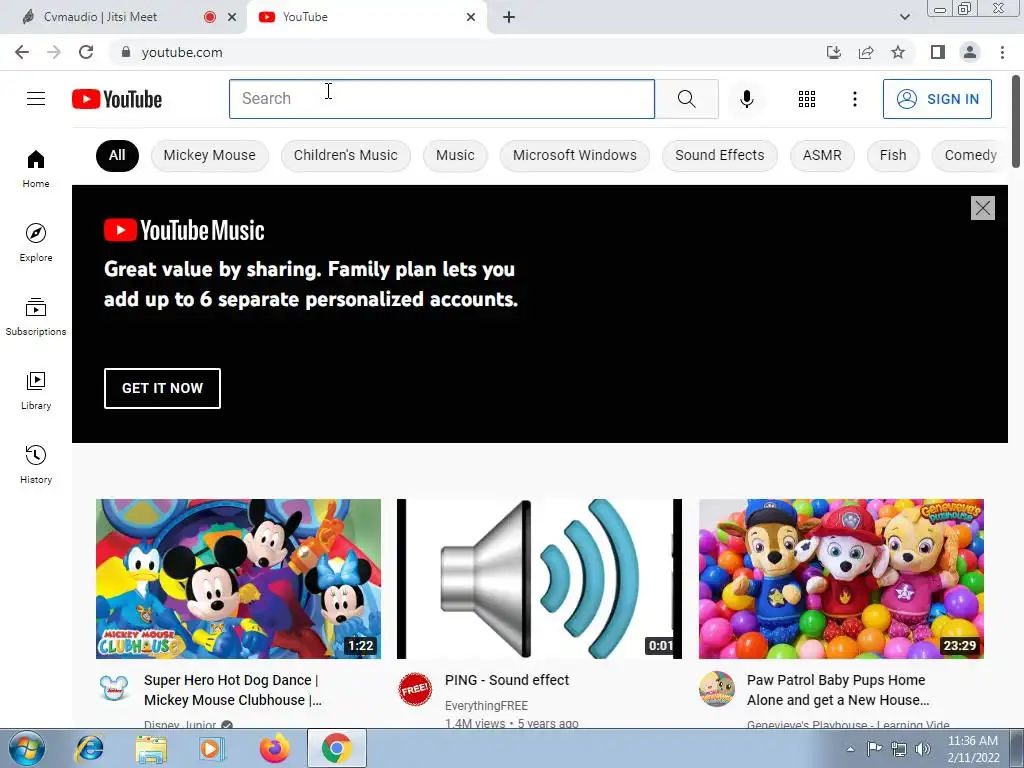Open PING - Sound effect video title
Image resolution: width=1024 pixels, height=768 pixels.
[507, 680]
